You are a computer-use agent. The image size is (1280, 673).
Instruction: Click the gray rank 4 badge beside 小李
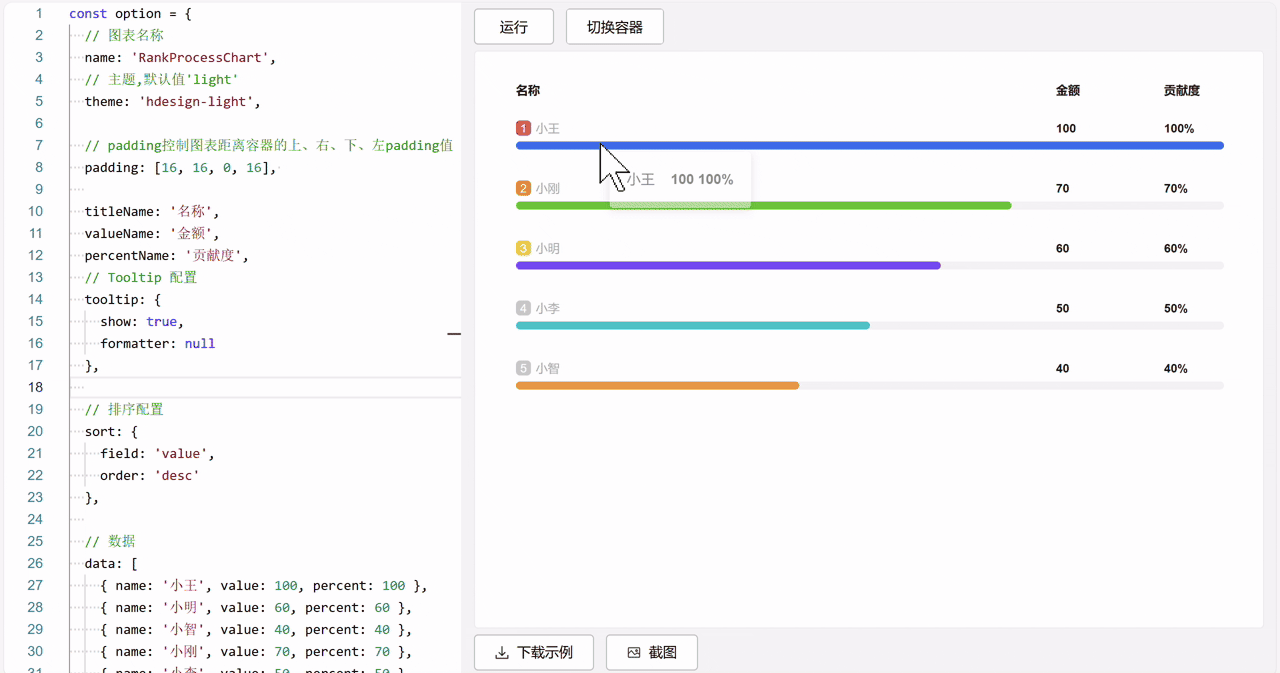pos(521,308)
